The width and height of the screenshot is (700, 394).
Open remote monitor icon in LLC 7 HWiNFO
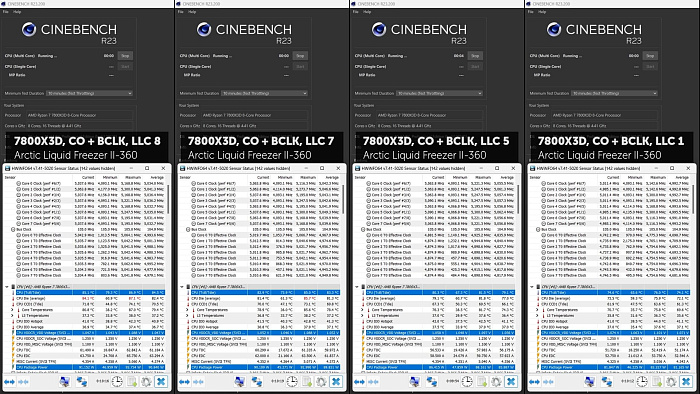[240, 382]
